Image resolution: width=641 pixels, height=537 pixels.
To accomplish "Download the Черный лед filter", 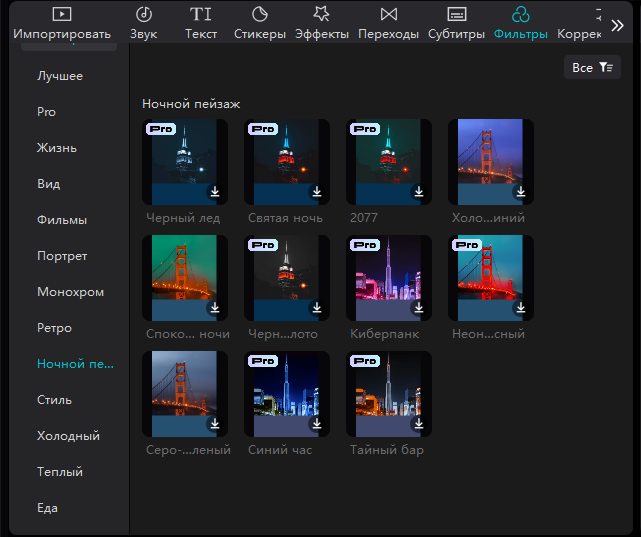I will [215, 192].
